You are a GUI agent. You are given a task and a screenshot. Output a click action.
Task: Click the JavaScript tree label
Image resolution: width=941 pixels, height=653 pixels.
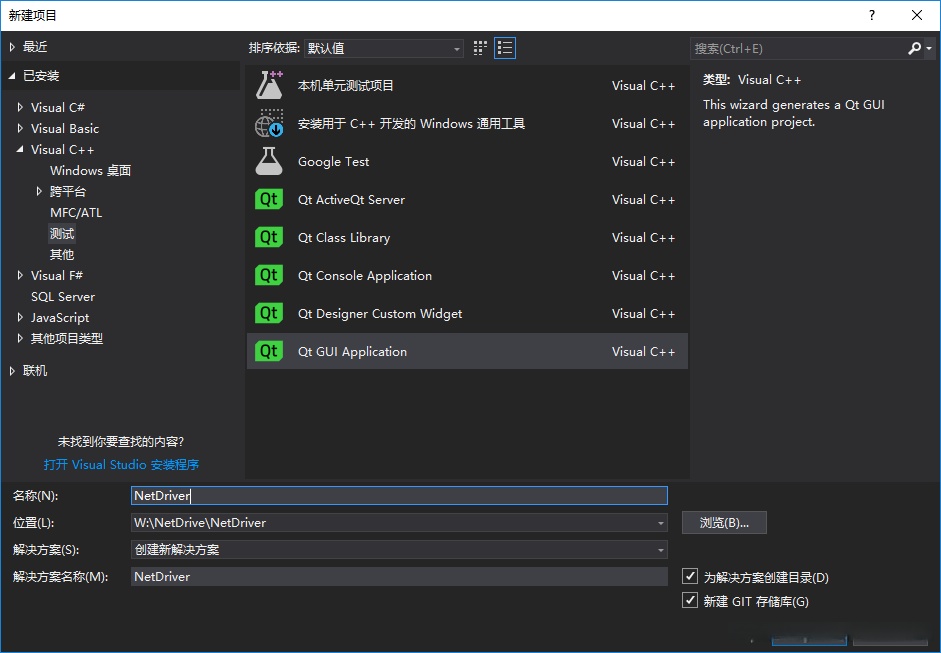[60, 317]
